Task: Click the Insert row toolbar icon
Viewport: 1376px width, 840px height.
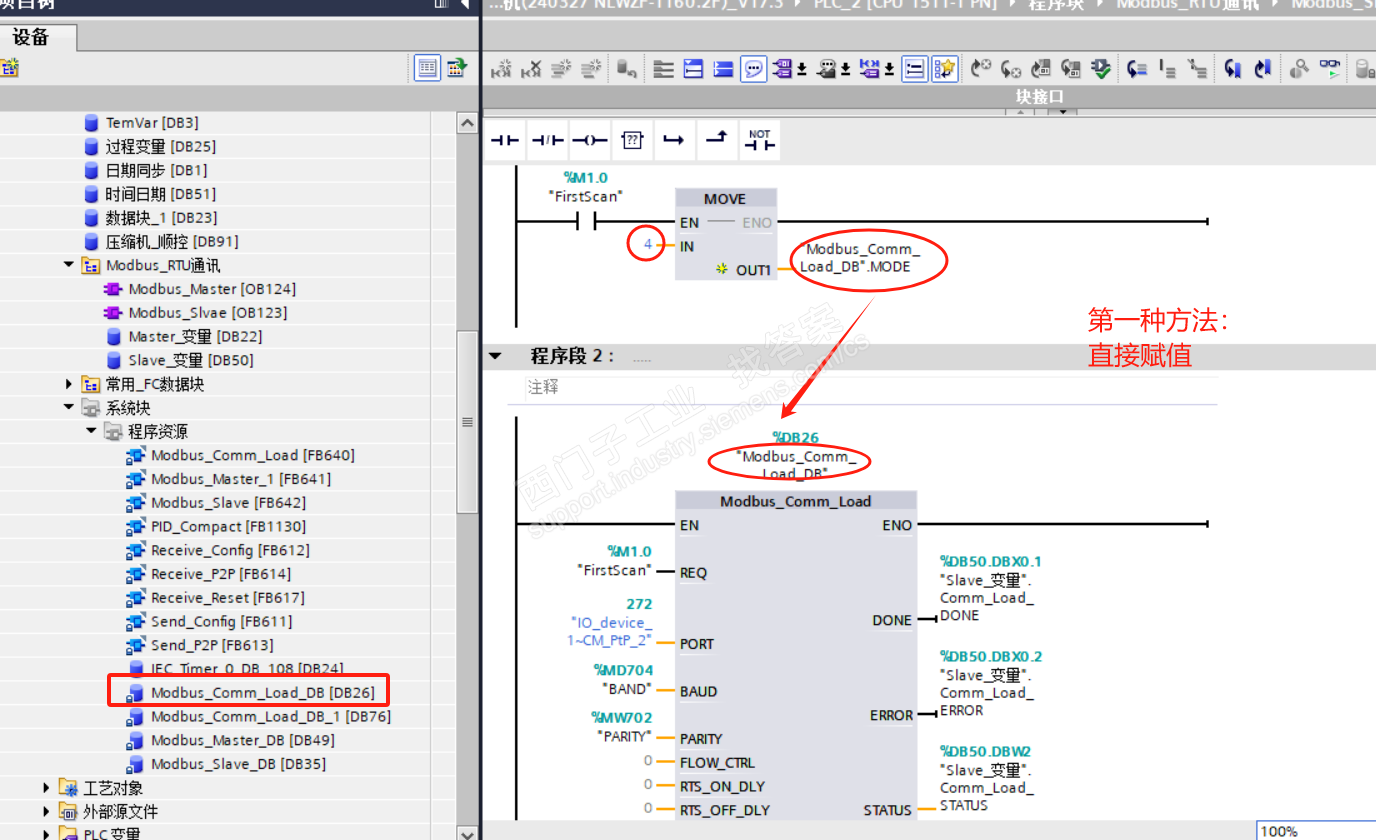Action: pos(562,69)
